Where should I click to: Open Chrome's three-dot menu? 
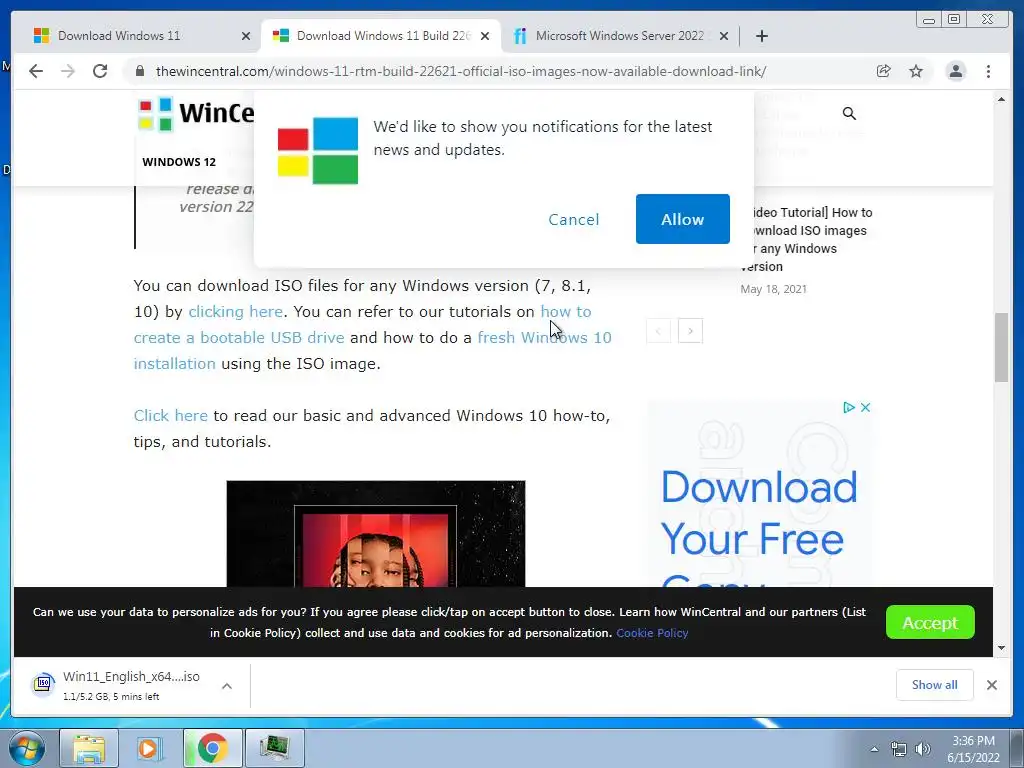988,71
